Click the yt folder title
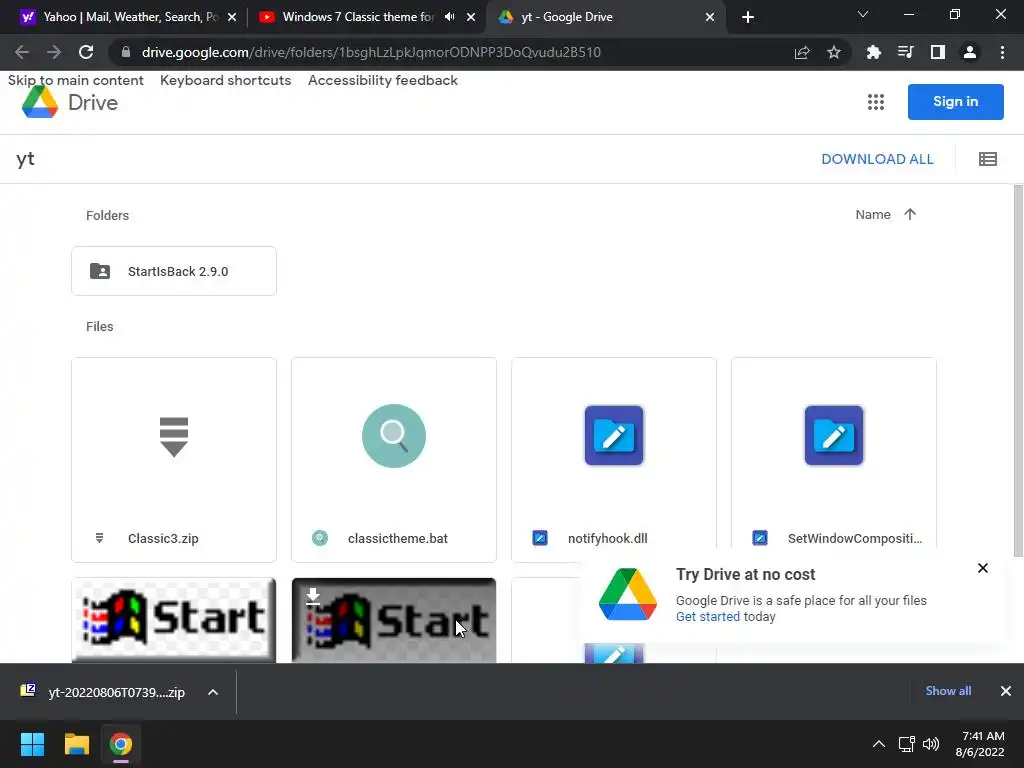 25,159
